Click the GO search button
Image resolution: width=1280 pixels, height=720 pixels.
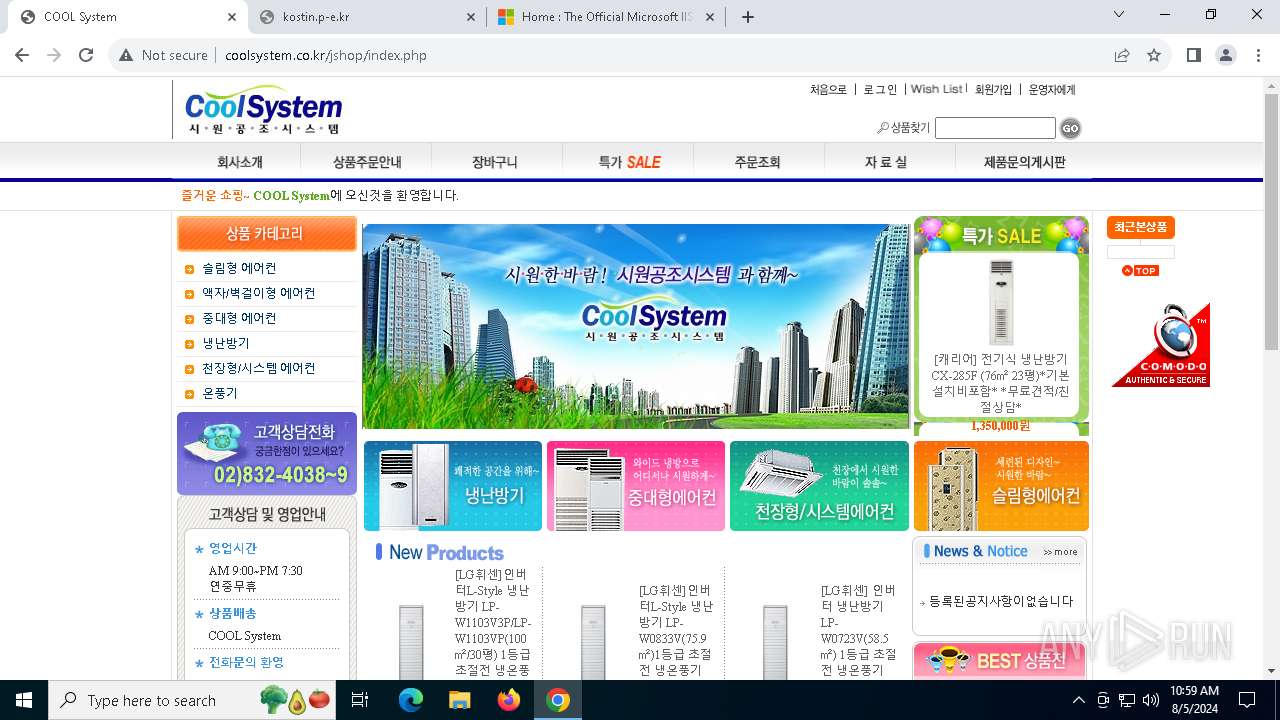(x=1070, y=128)
